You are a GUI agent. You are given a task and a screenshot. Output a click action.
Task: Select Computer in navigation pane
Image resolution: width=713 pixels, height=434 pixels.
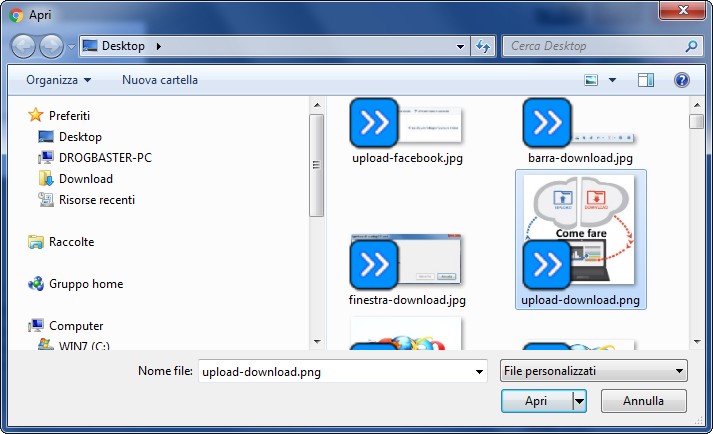click(x=76, y=326)
